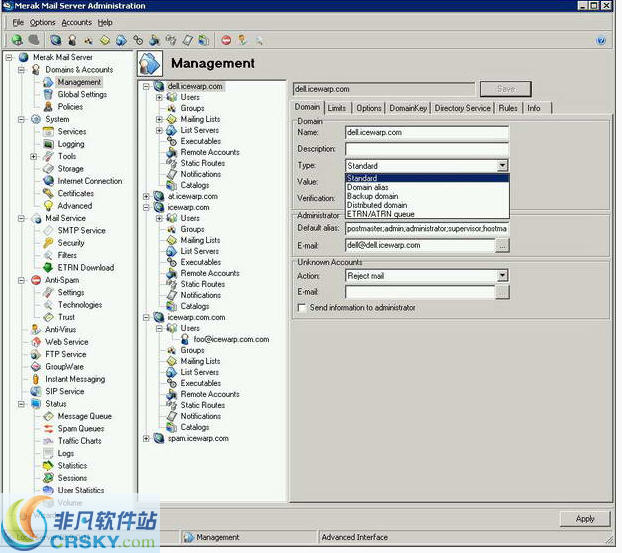The image size is (622, 553).
Task: Switch to the DomainKey tab
Action: point(408,108)
